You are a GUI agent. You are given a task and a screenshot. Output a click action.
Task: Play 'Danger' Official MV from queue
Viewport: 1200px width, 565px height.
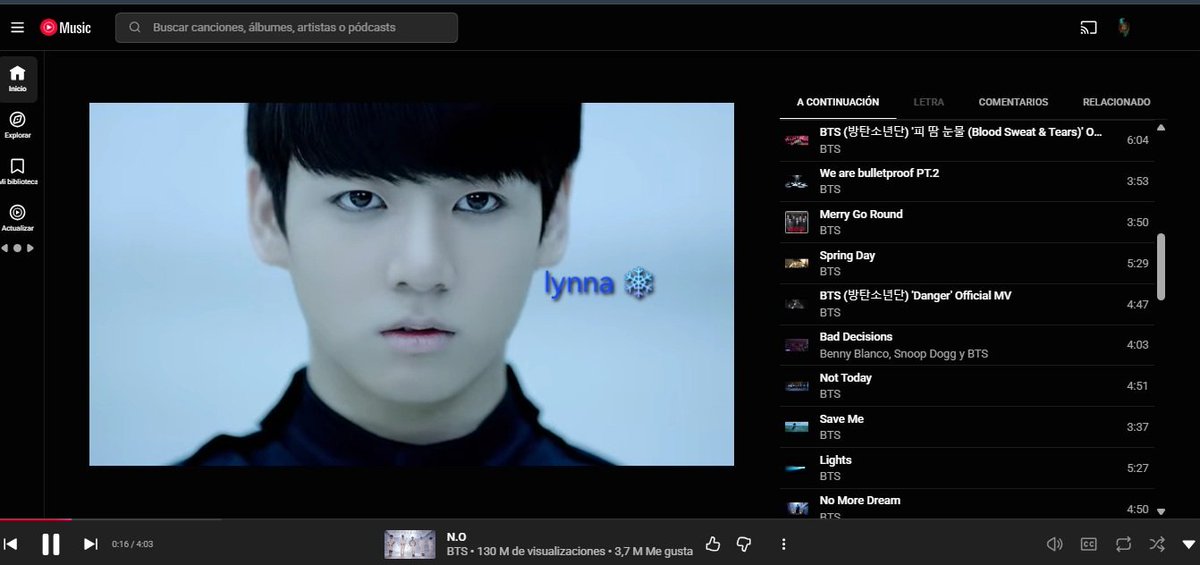coord(967,304)
